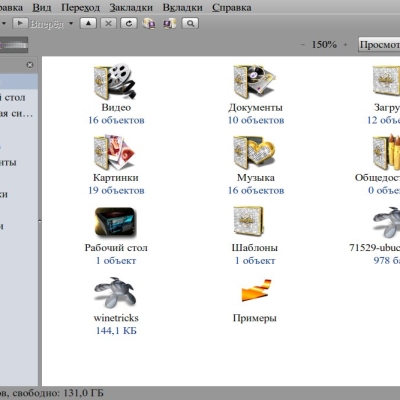Open the Просмотр view mode dropdown
The height and width of the screenshot is (400, 400).
tap(379, 45)
